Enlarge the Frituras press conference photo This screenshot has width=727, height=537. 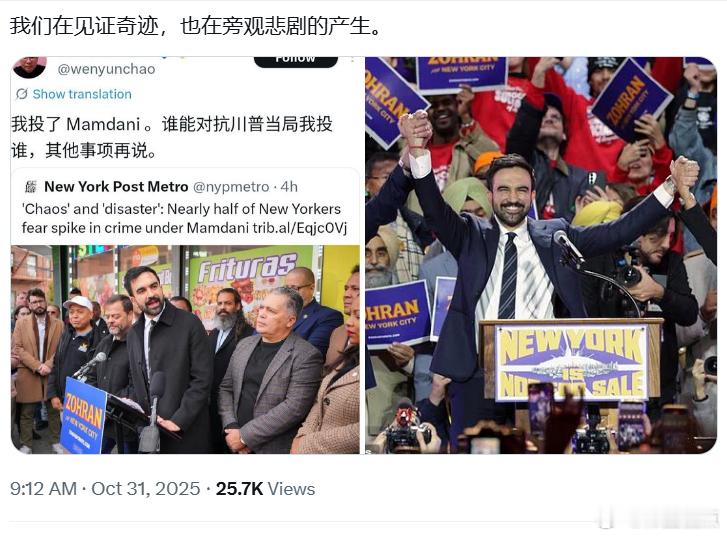click(x=185, y=349)
